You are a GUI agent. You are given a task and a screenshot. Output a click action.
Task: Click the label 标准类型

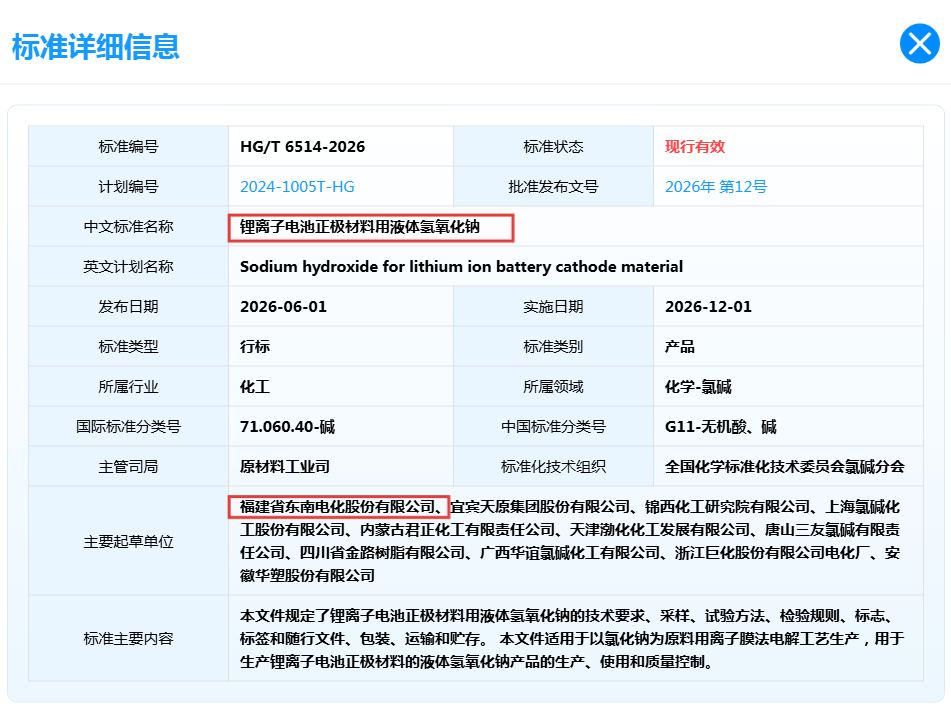pyautogui.click(x=129, y=347)
